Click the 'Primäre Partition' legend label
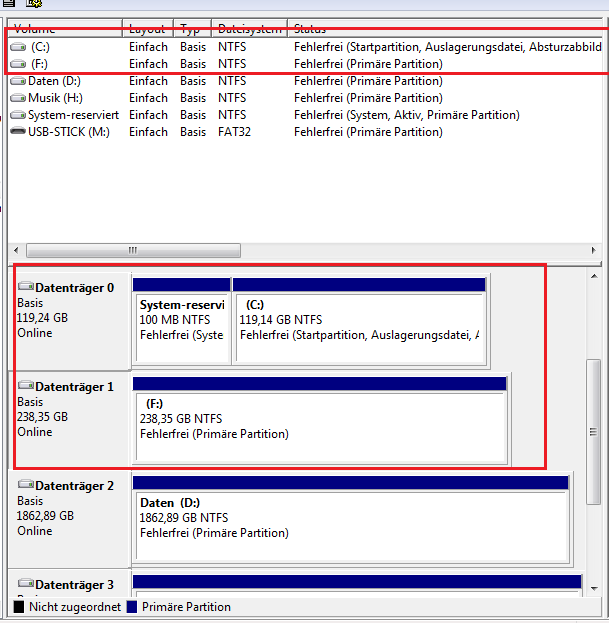This screenshot has height=623, width=609. tap(186, 607)
